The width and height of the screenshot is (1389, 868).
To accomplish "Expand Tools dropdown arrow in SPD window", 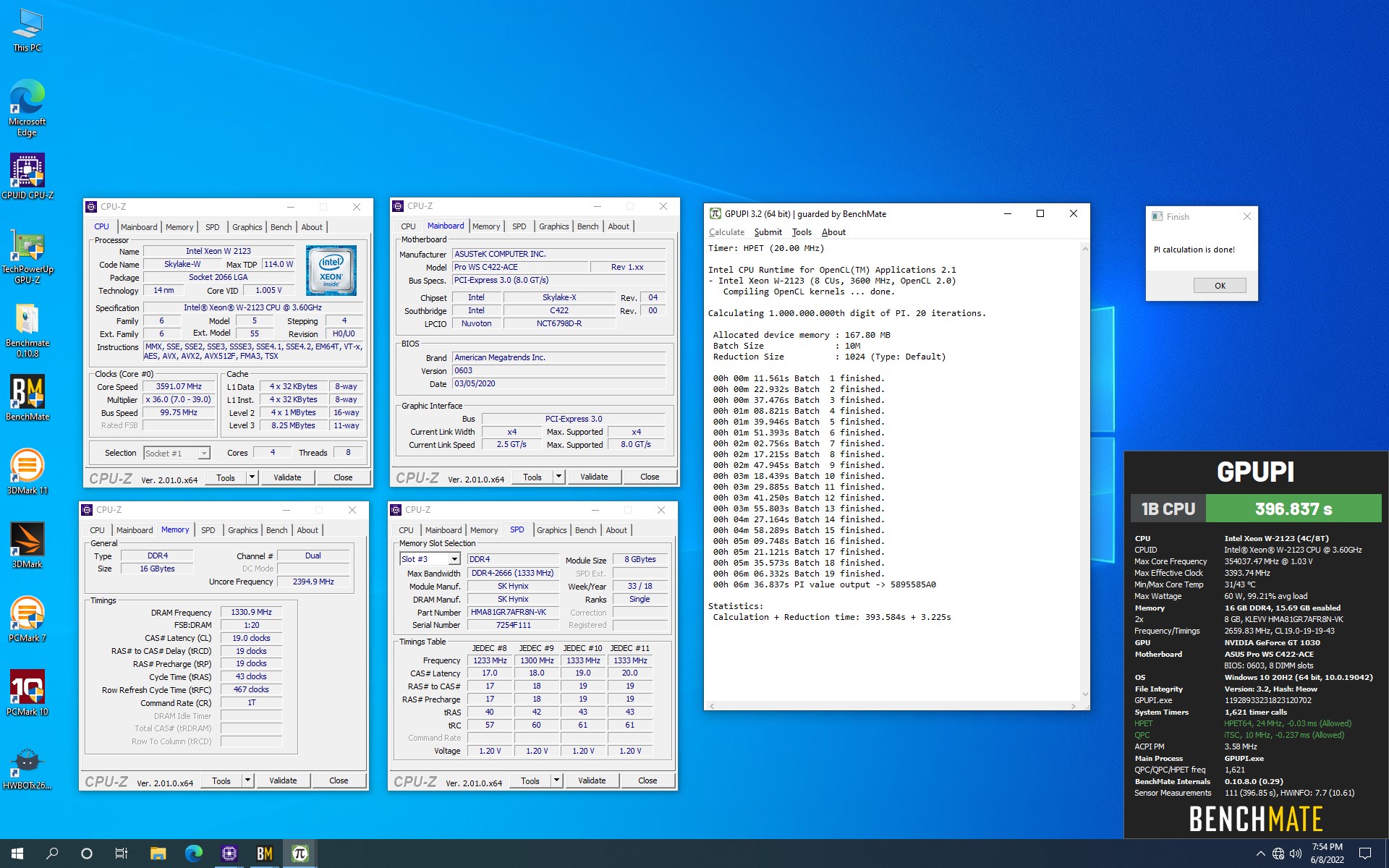I will [556, 780].
